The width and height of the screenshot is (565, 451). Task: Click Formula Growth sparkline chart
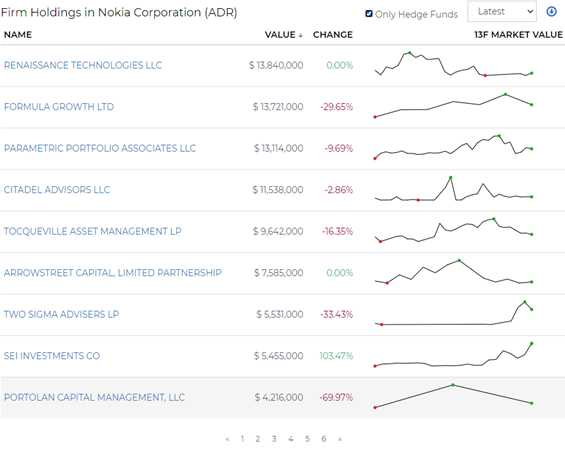tap(453, 106)
